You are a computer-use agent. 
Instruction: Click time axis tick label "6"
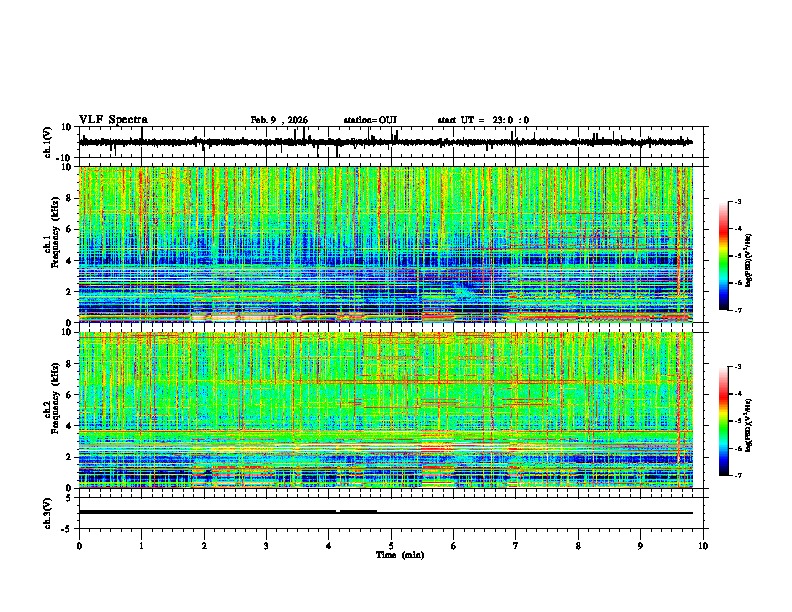coord(454,546)
